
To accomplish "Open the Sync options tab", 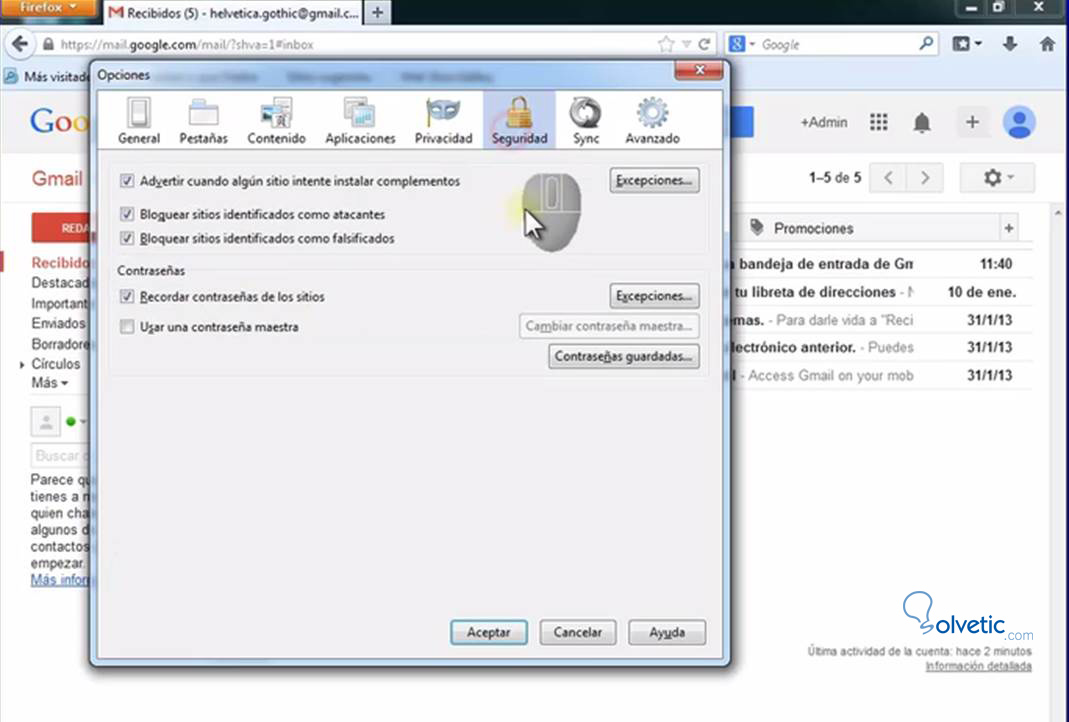I will coord(586,121).
